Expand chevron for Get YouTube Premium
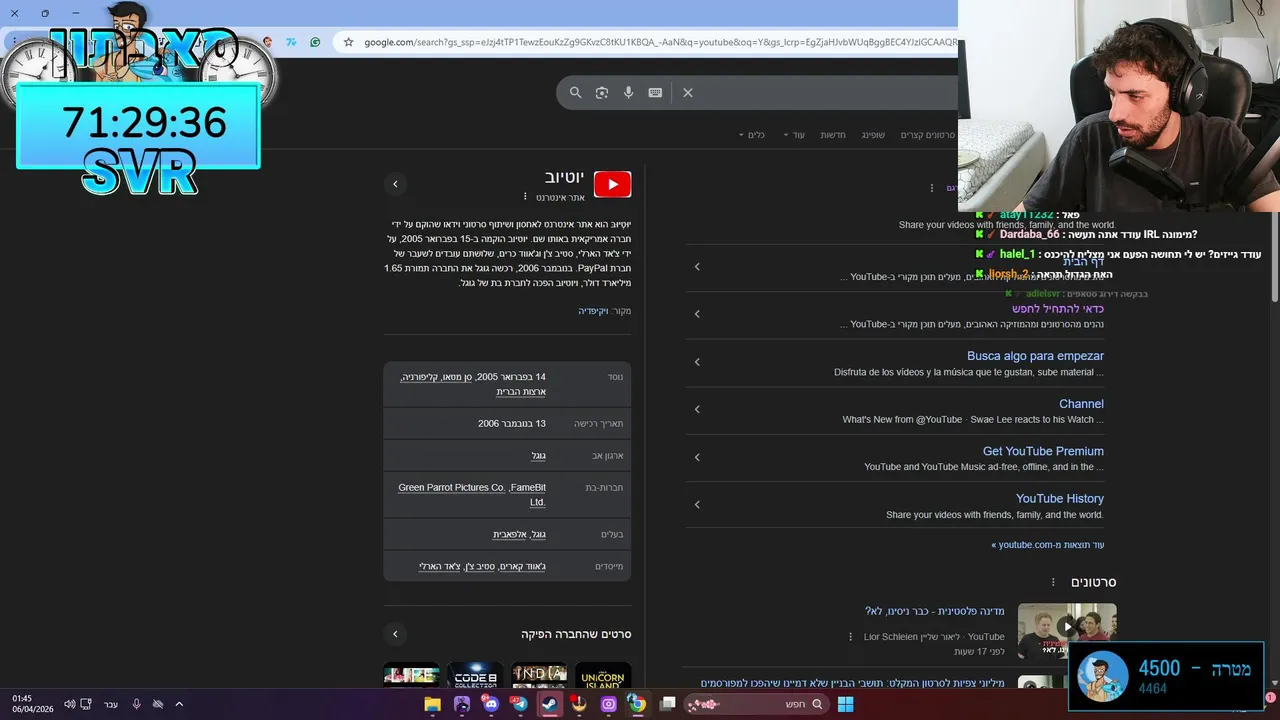 click(697, 457)
